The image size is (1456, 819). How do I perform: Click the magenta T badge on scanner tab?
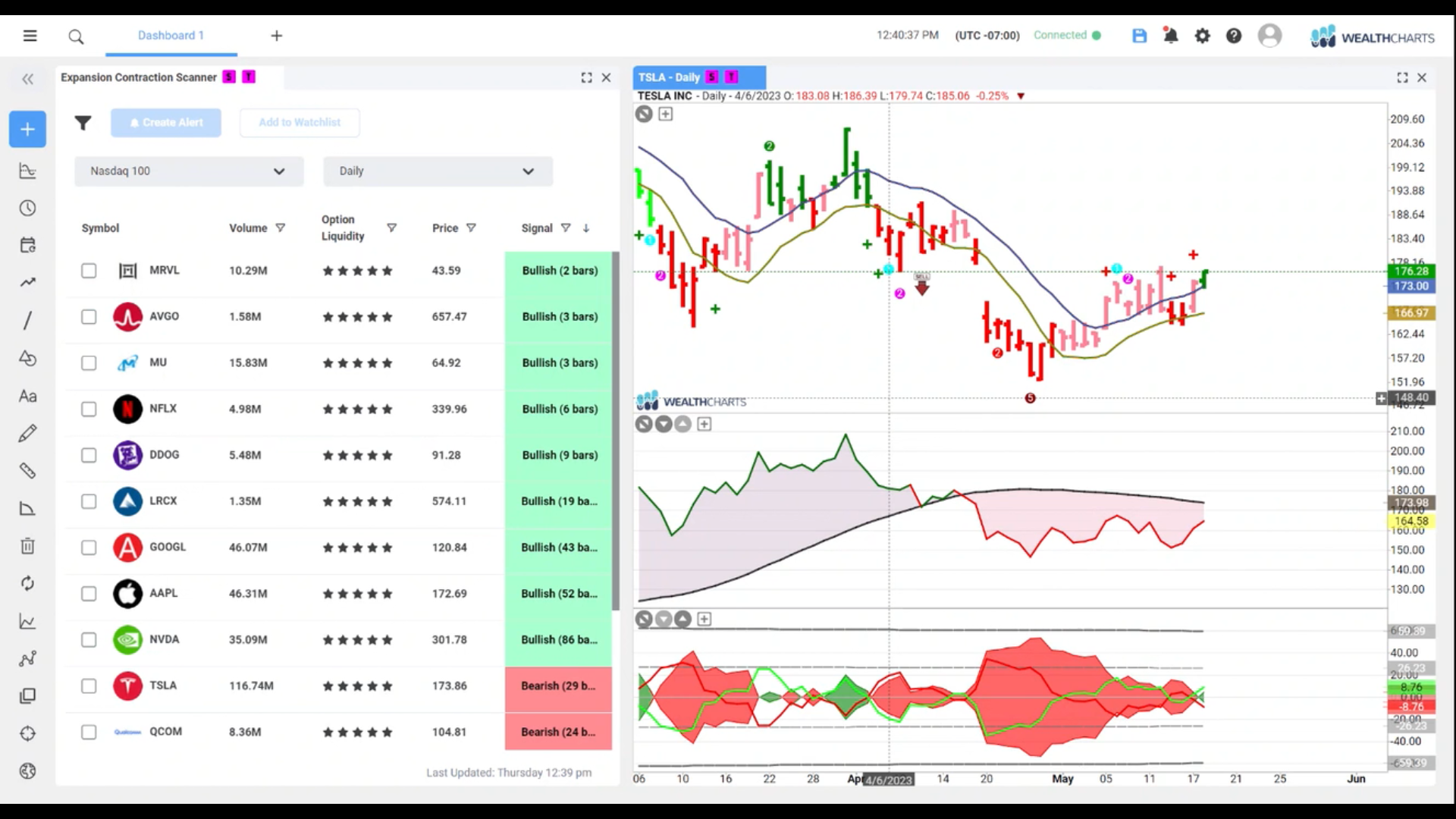click(249, 77)
